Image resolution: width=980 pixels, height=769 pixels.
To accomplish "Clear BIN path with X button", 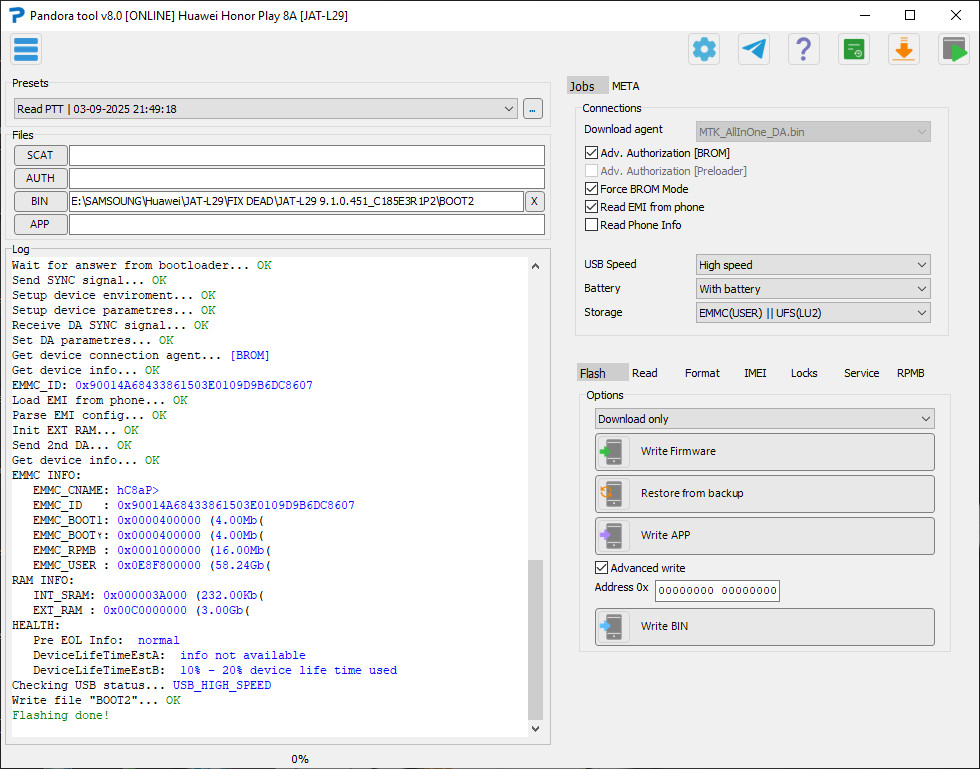I will pos(534,201).
